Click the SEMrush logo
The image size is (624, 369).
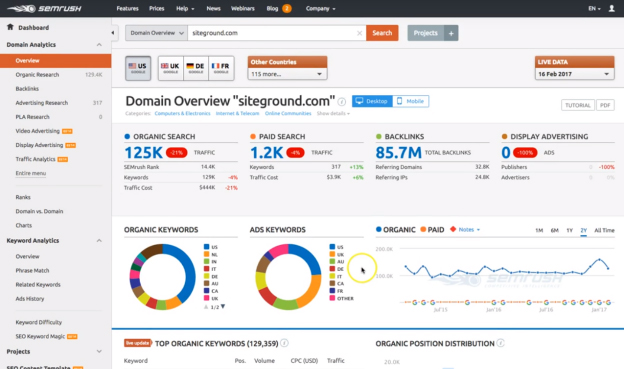coord(44,8)
